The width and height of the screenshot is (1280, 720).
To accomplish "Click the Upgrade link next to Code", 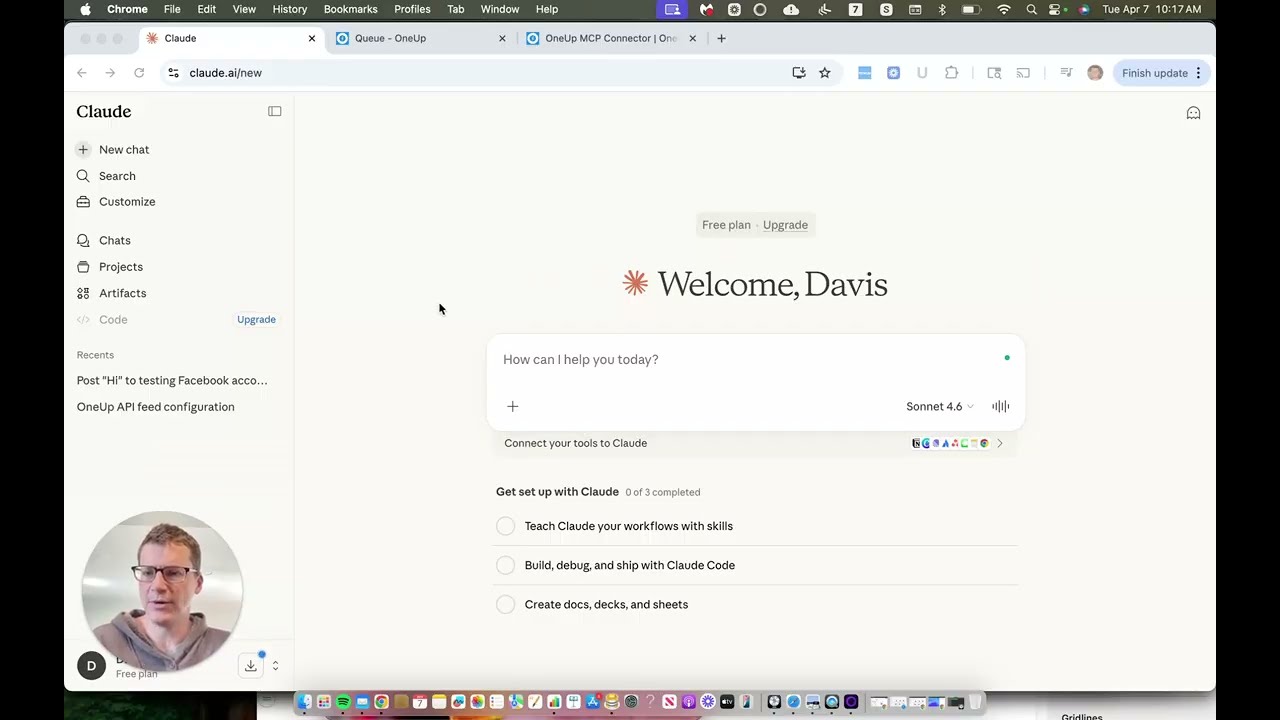I will [x=256, y=320].
